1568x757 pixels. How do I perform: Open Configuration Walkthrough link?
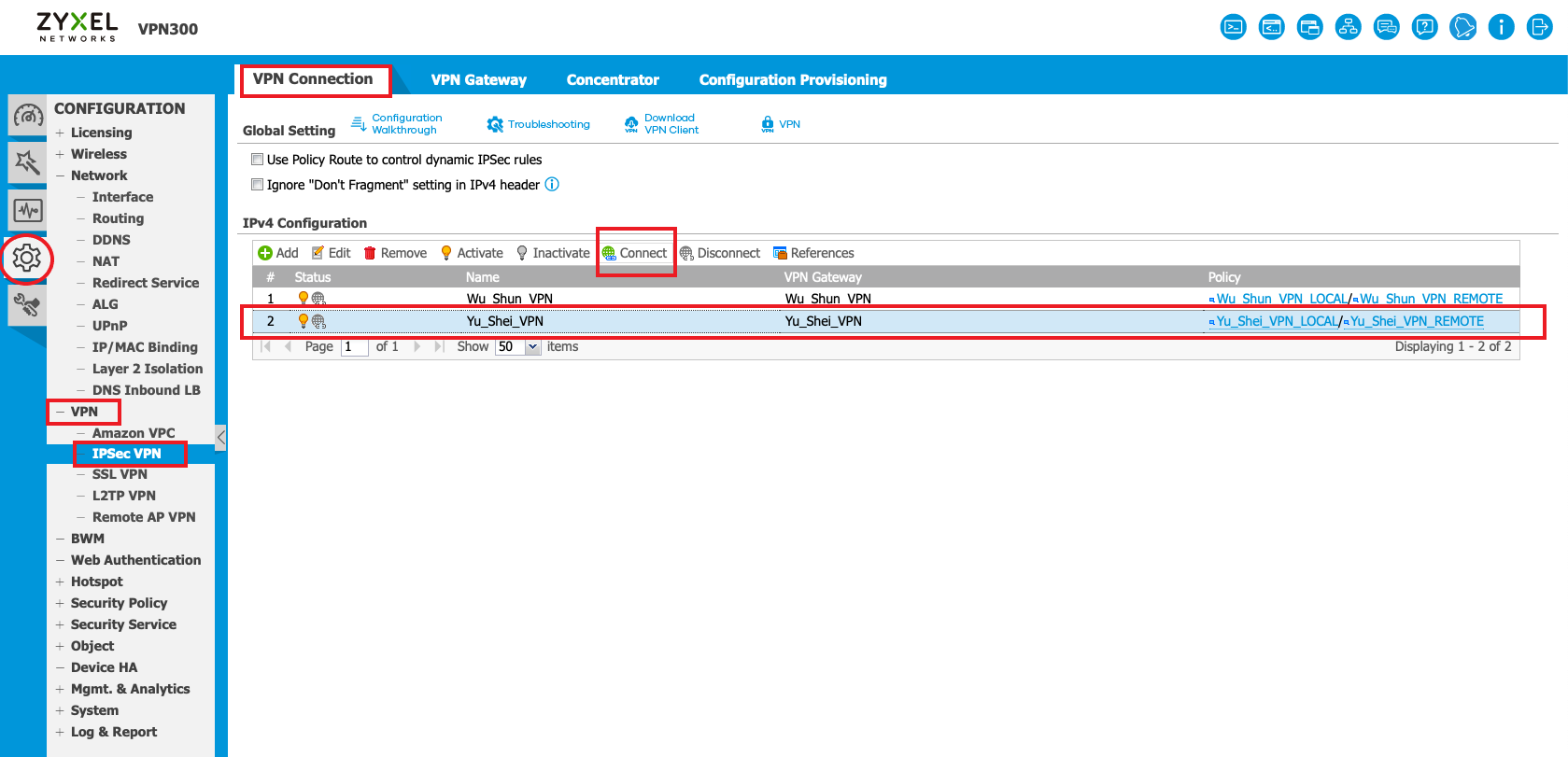[397, 124]
